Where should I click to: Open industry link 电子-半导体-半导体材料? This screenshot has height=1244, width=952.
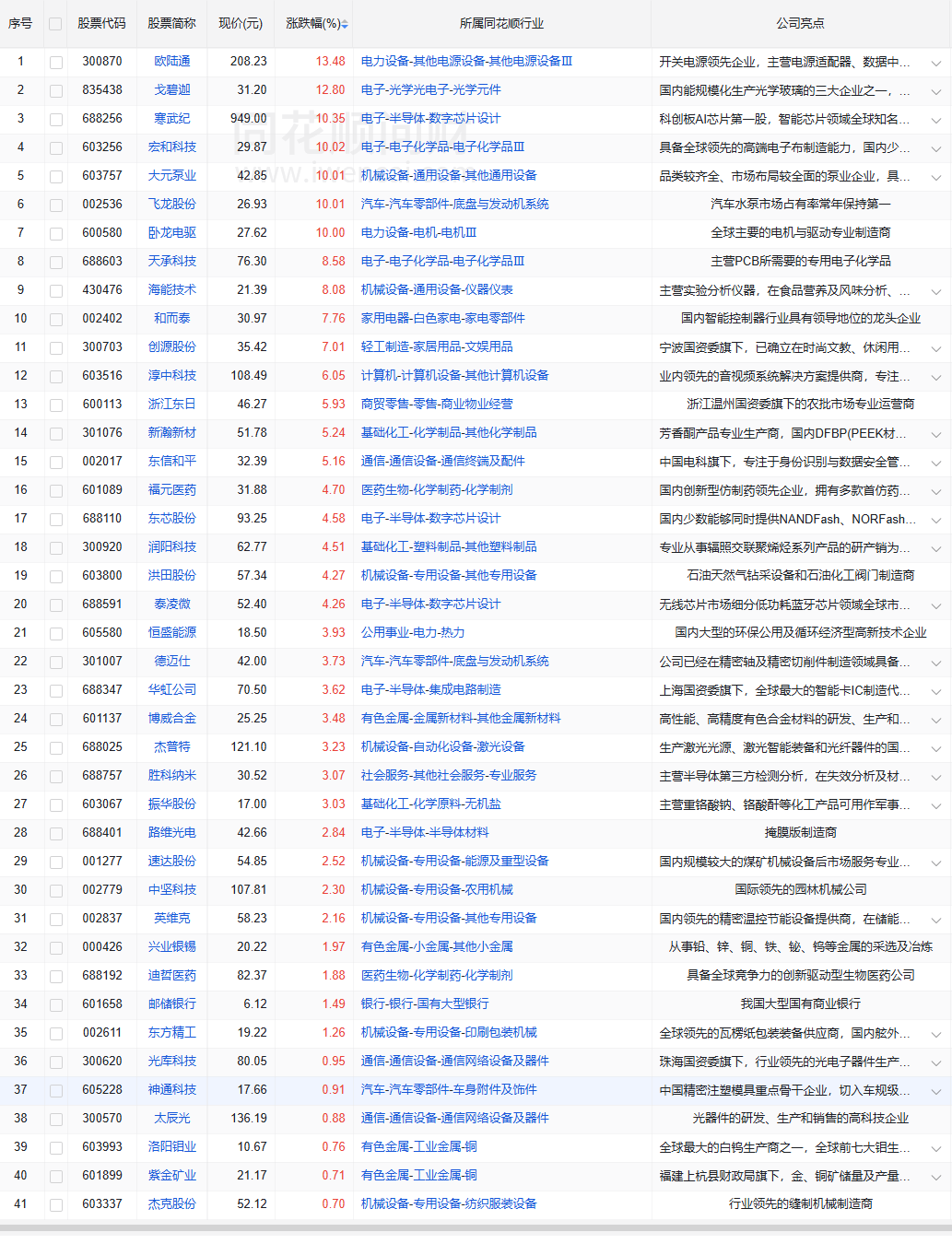425,832
